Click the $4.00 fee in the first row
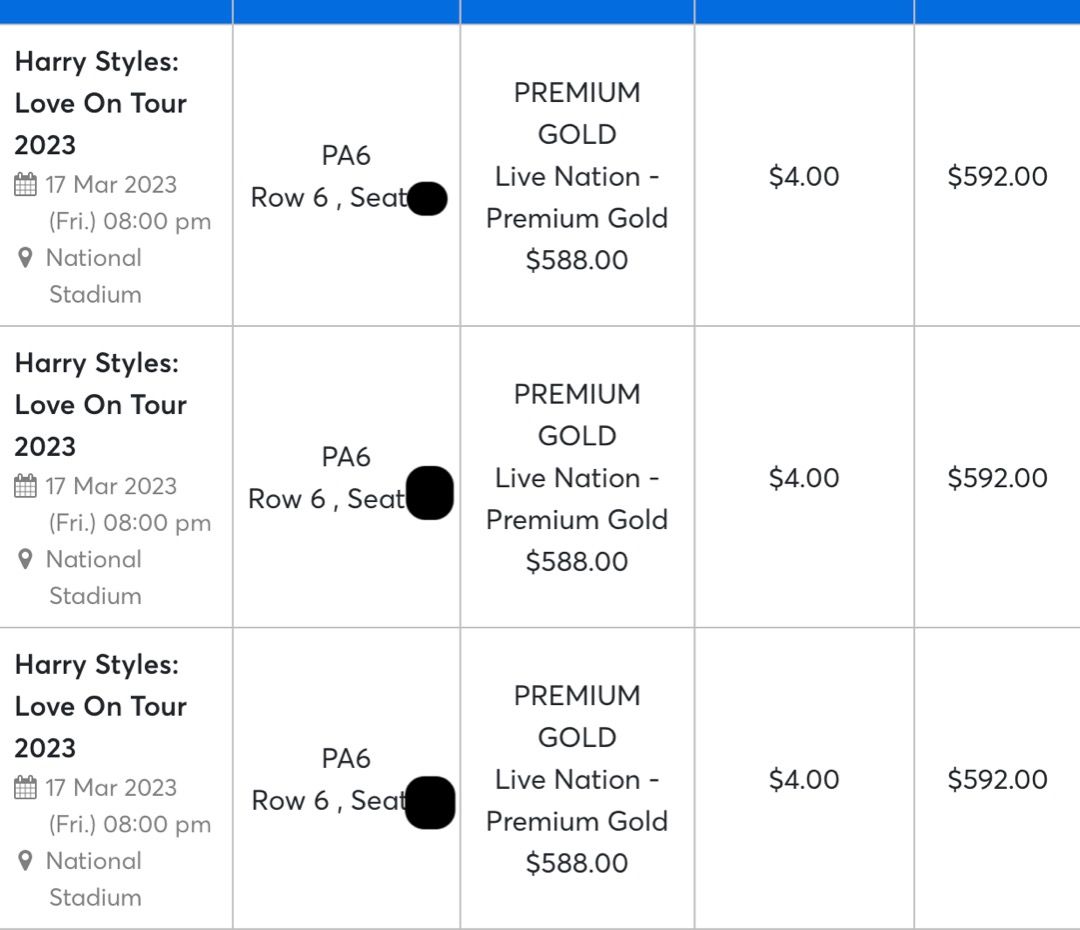This screenshot has width=1080, height=930. pyautogui.click(x=804, y=176)
